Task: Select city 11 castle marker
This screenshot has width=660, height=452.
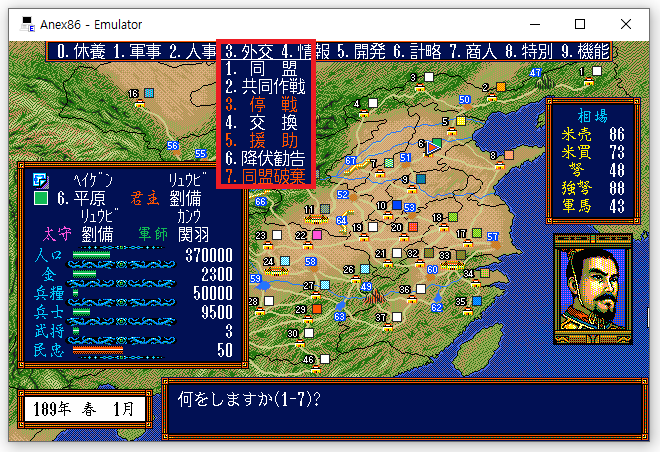Action: coord(317,218)
